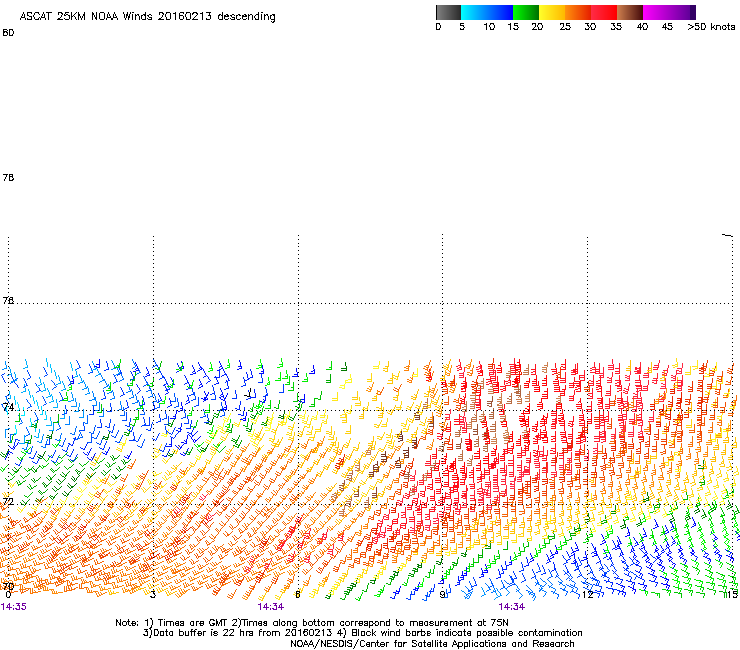740x650 pixels.
Task: Click the yellow 20-25 knots legend segment
Action: (552, 12)
